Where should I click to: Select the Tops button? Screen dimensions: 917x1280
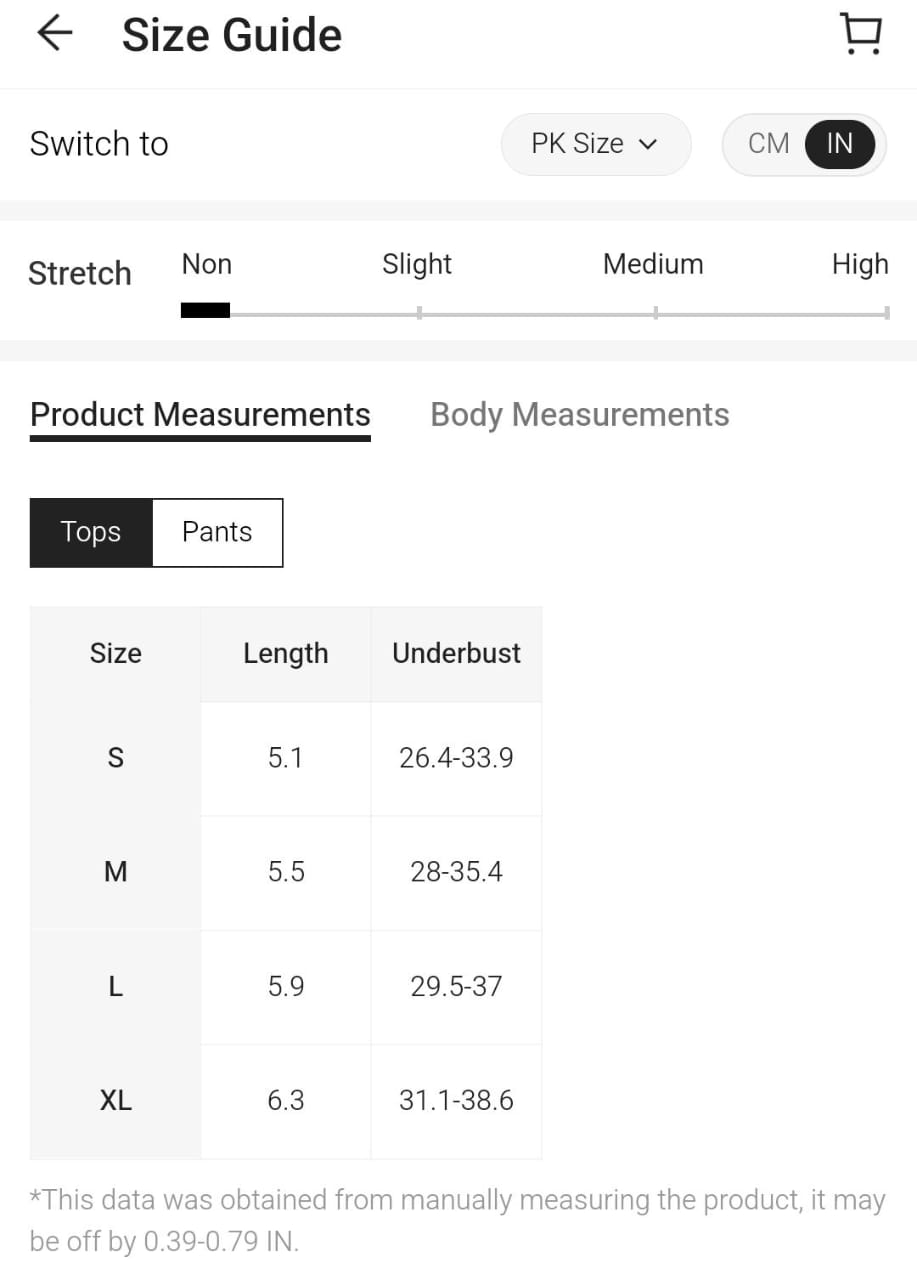pos(91,532)
